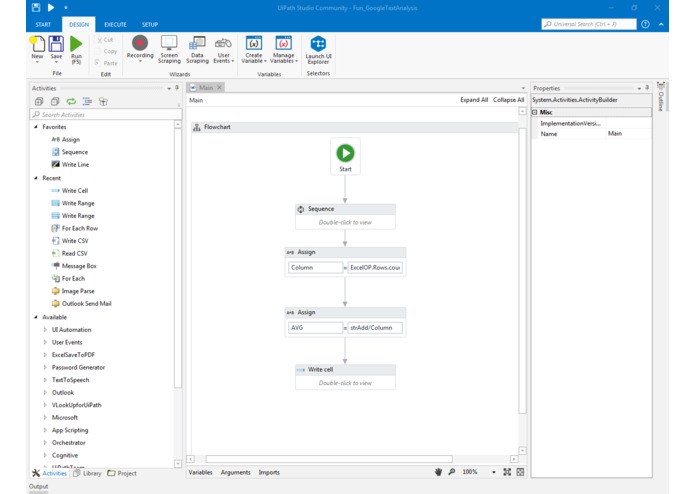695x494 pixels.
Task: Open Arguments panel at designer bottom
Action: pos(235,472)
